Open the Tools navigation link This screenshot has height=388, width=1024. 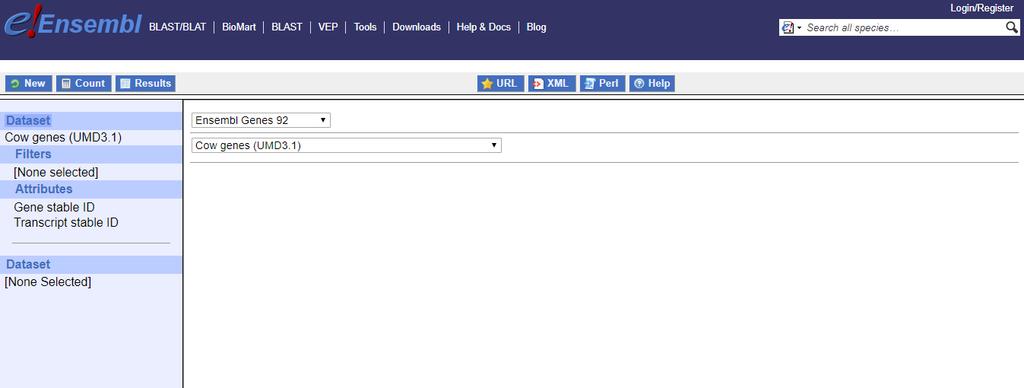tap(365, 27)
